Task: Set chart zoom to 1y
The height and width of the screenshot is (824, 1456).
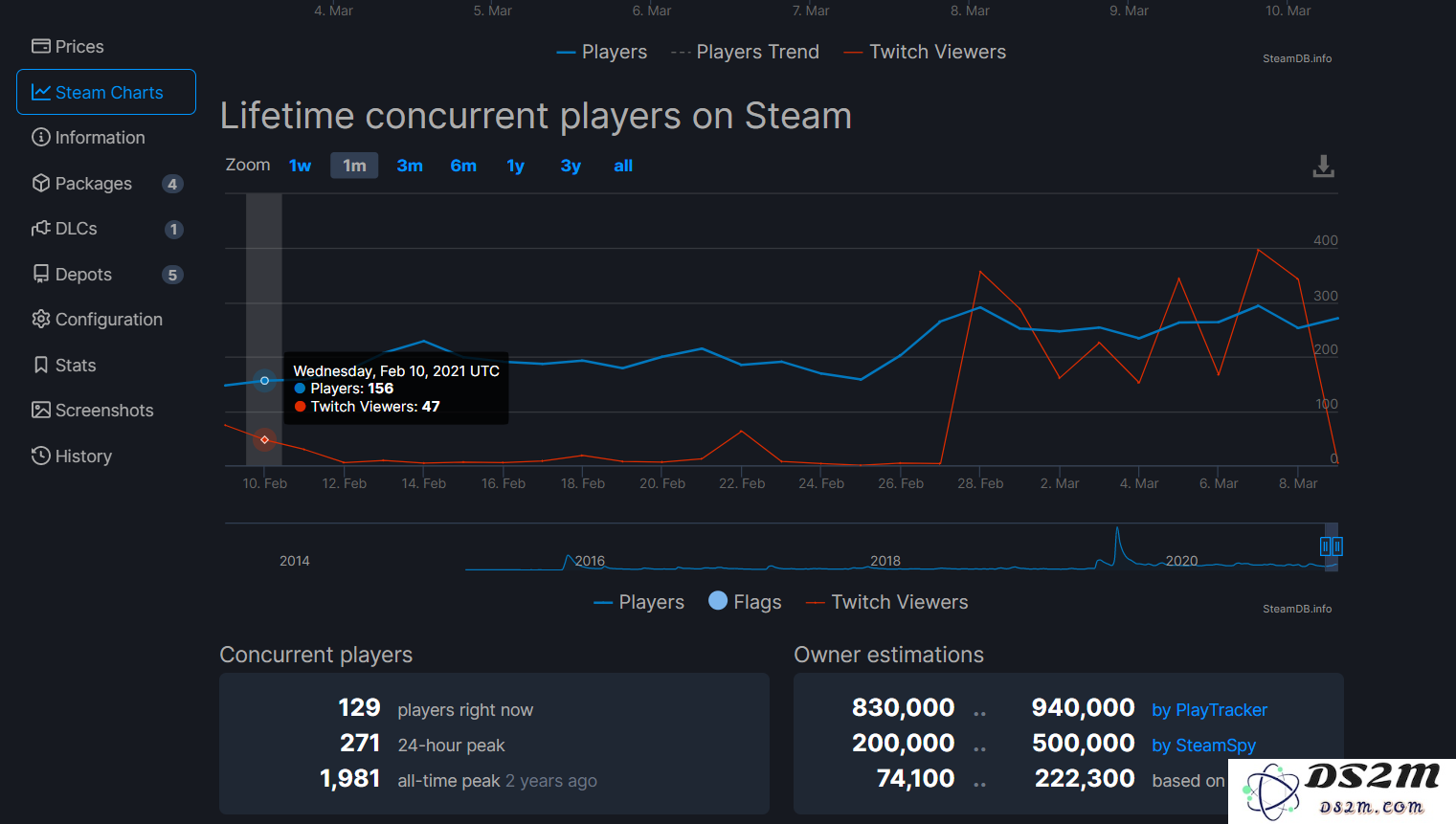Action: pos(515,166)
